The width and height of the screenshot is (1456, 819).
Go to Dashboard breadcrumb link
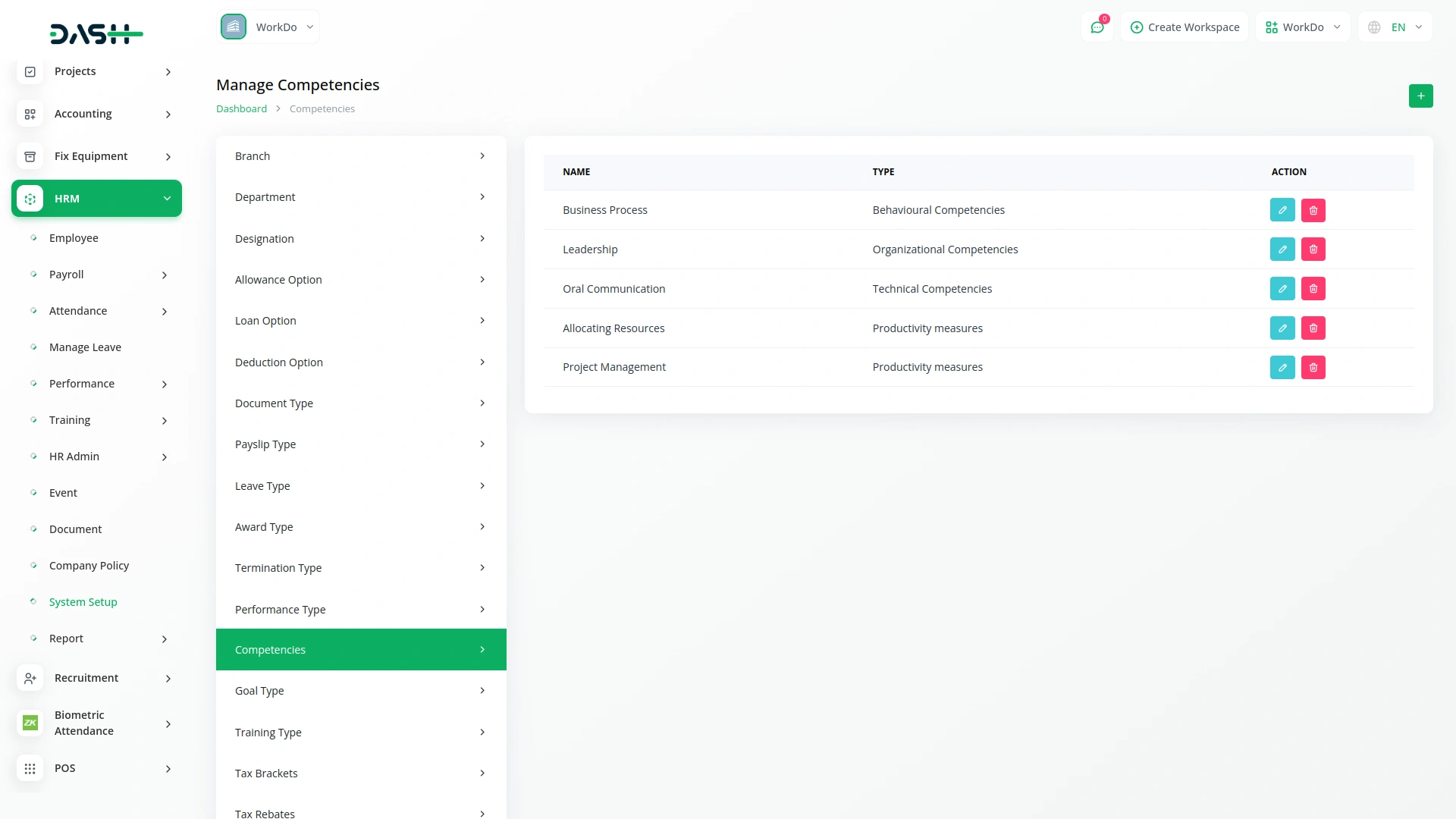(x=241, y=109)
